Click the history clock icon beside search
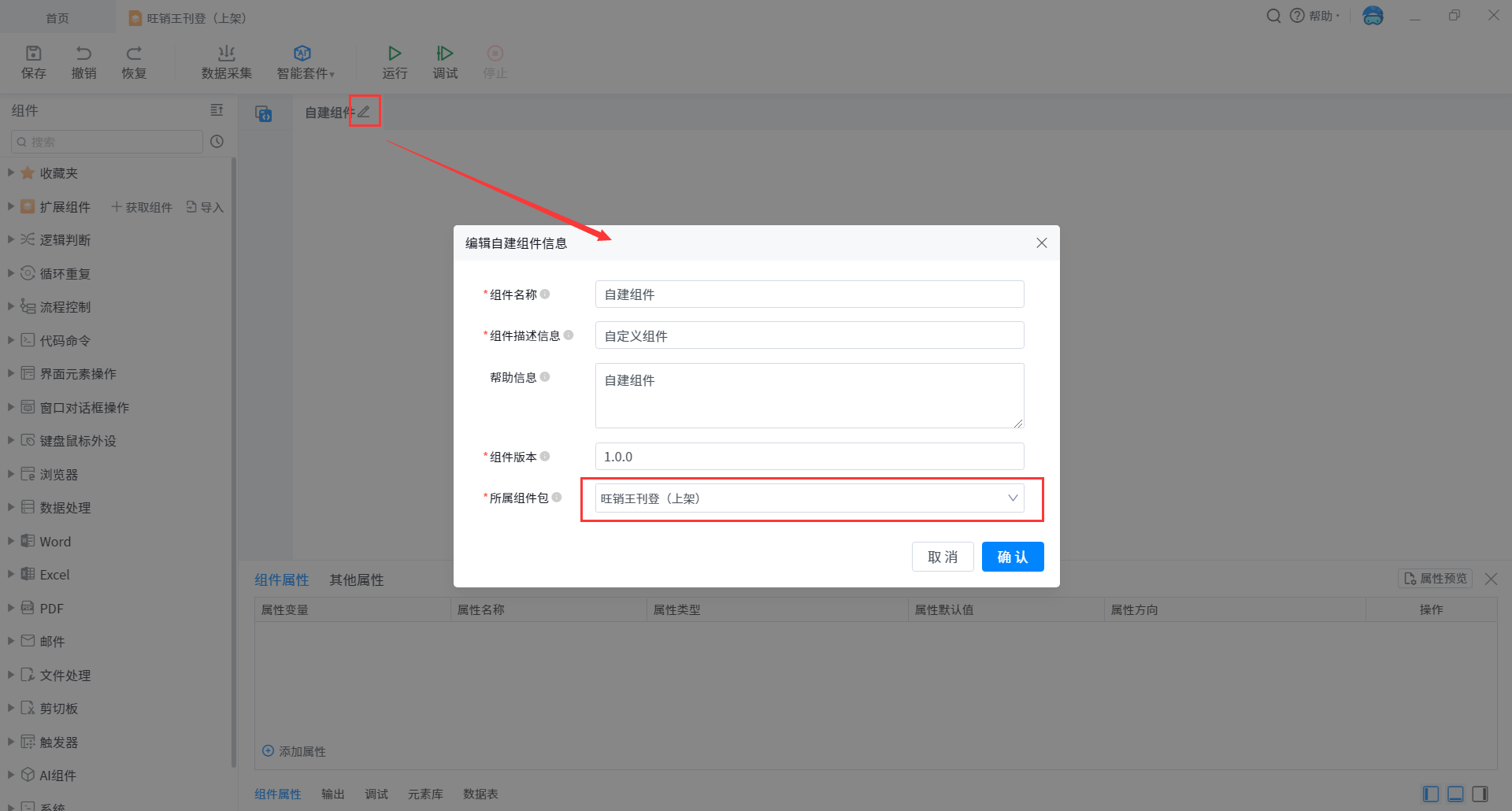1512x811 pixels. click(217, 142)
